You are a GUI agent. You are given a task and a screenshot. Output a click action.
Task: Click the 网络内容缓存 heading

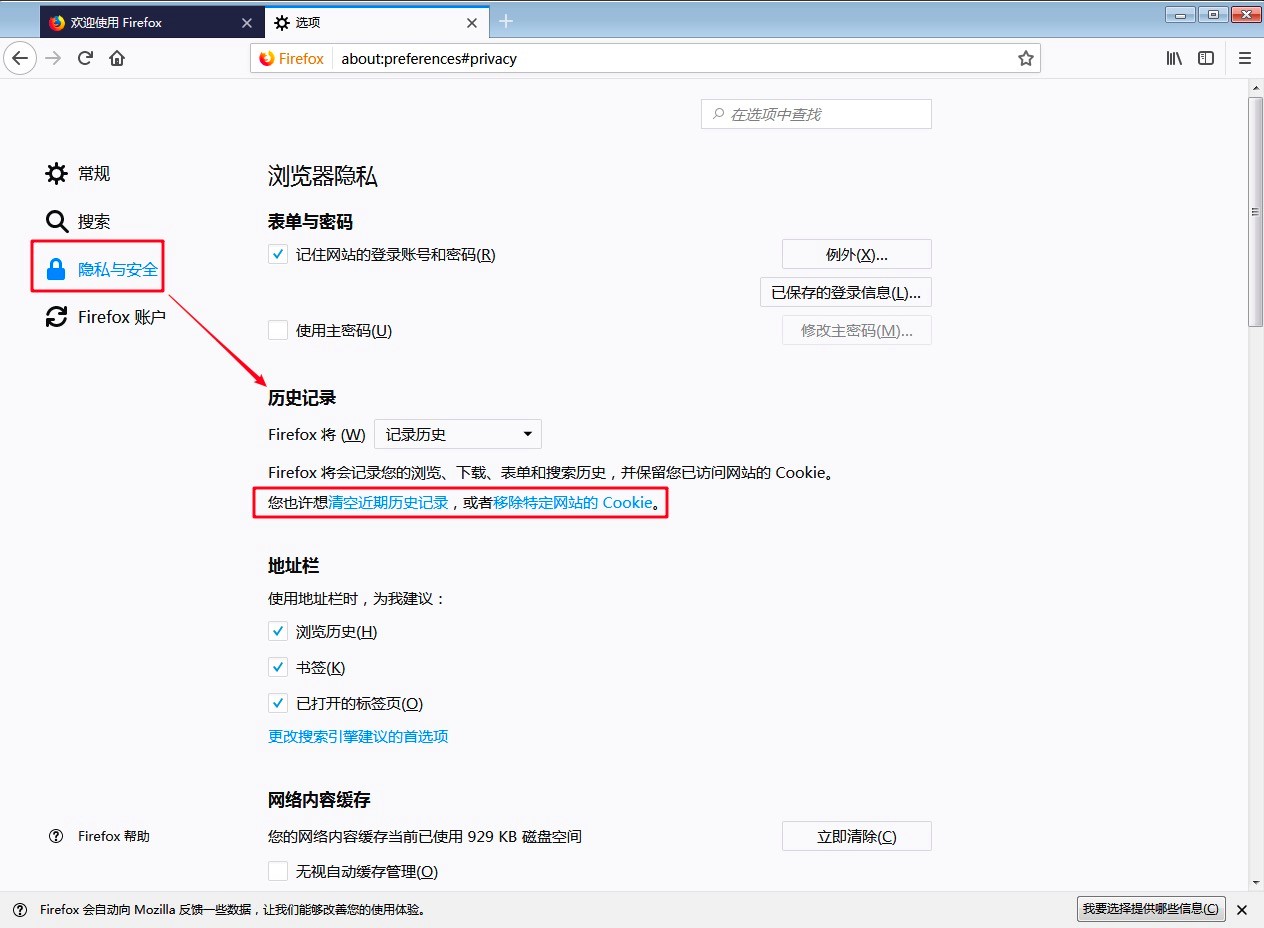point(319,800)
